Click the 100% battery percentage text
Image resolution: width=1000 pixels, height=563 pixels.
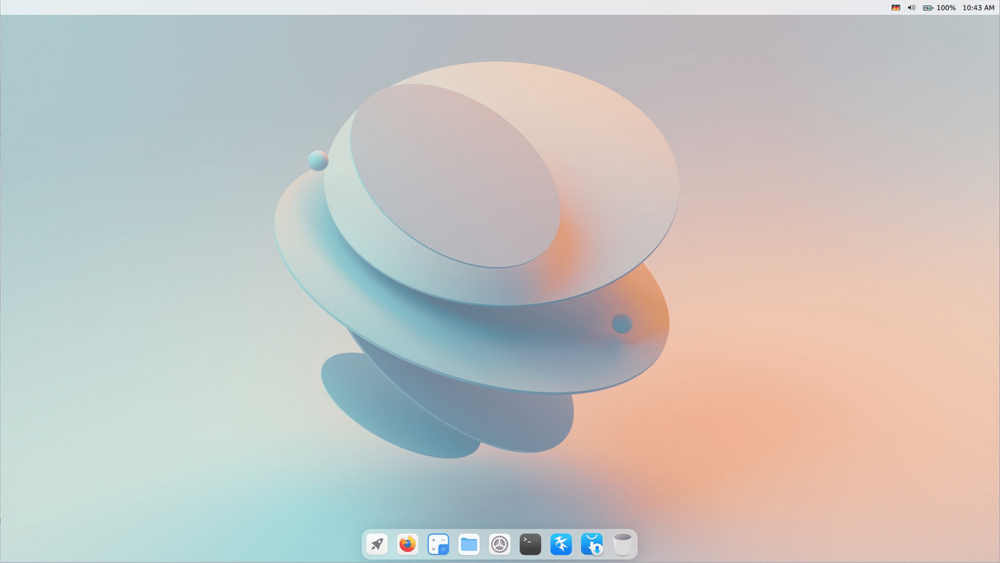946,8
